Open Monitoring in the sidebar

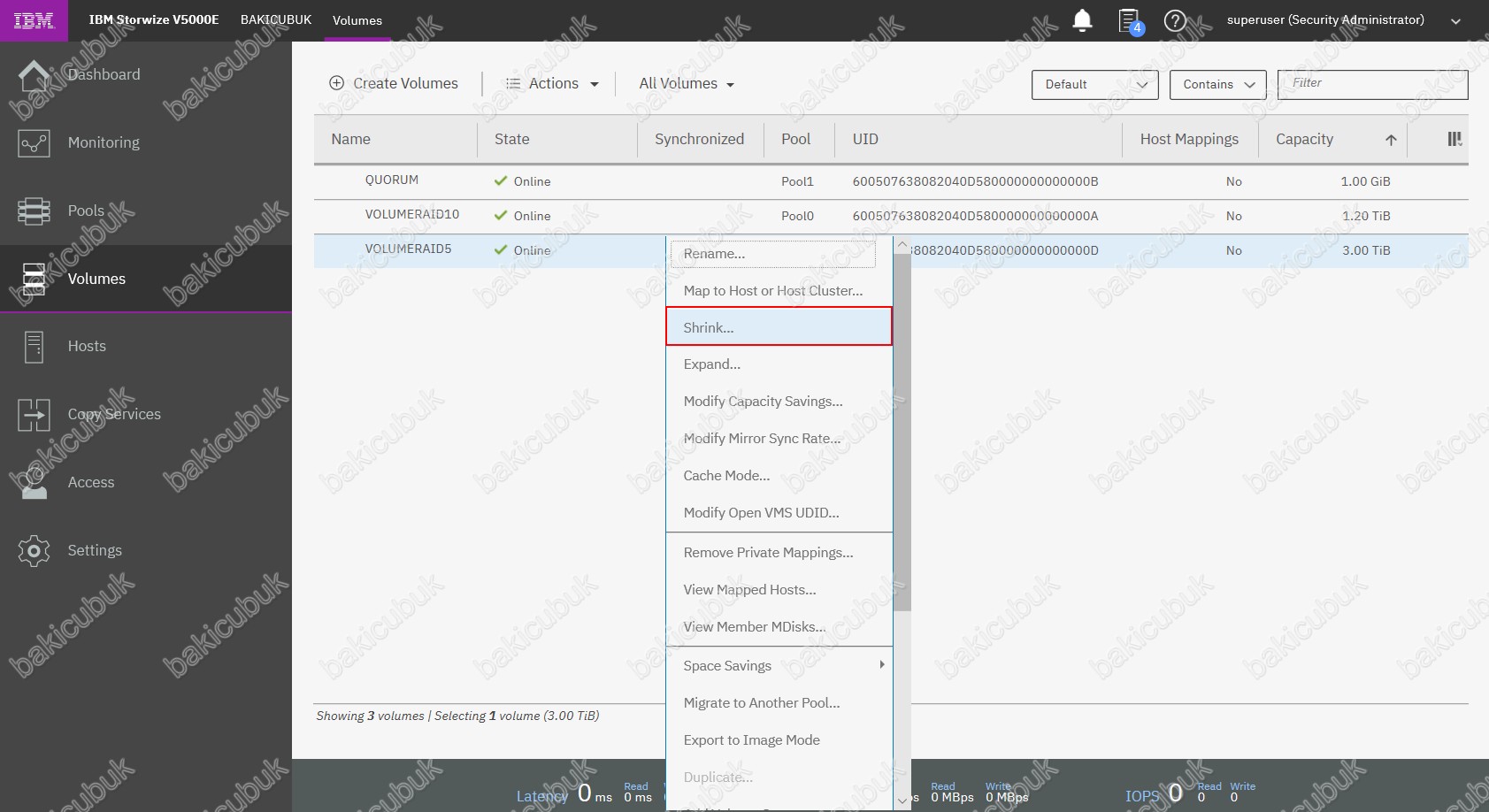[x=104, y=143]
